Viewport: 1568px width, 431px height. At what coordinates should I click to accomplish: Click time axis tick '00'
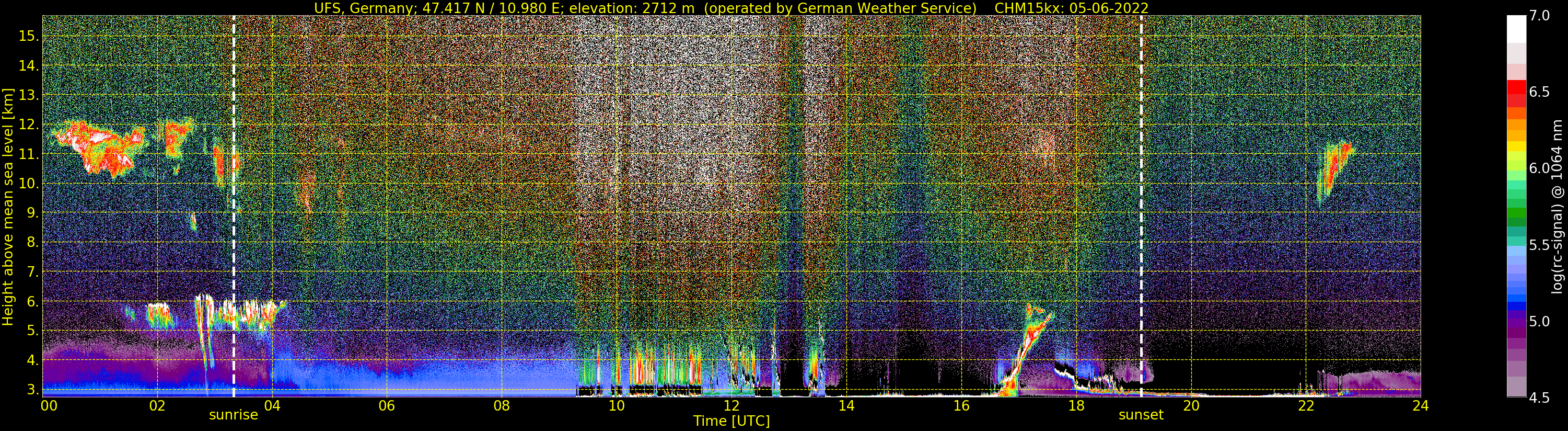48,406
